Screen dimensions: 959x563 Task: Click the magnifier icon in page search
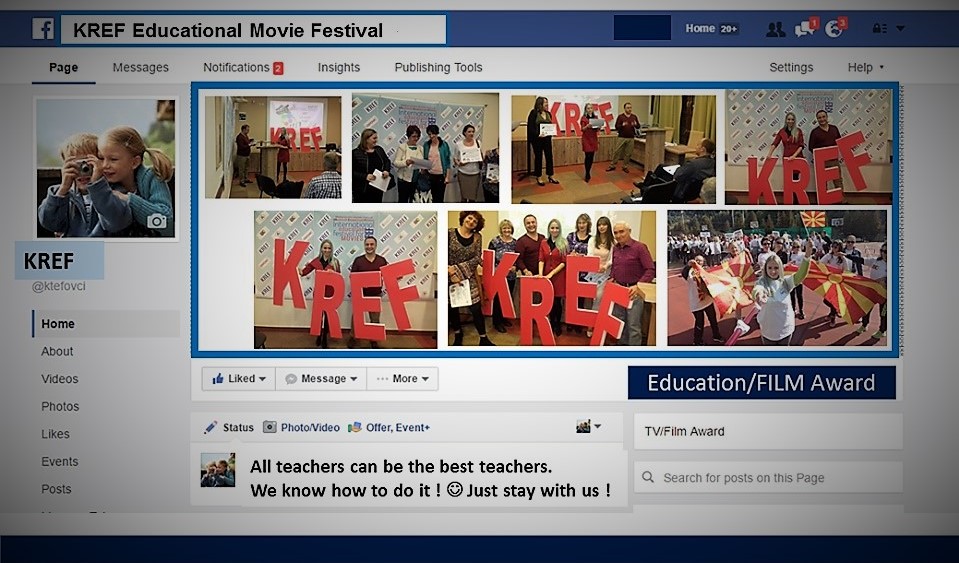point(648,477)
